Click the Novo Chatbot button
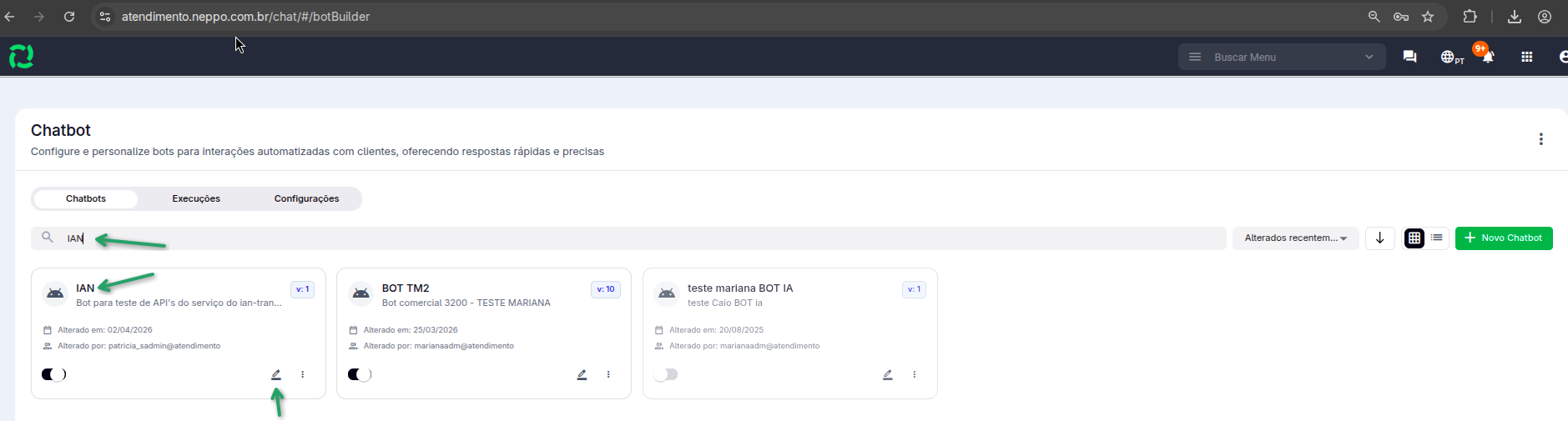 (x=1504, y=238)
